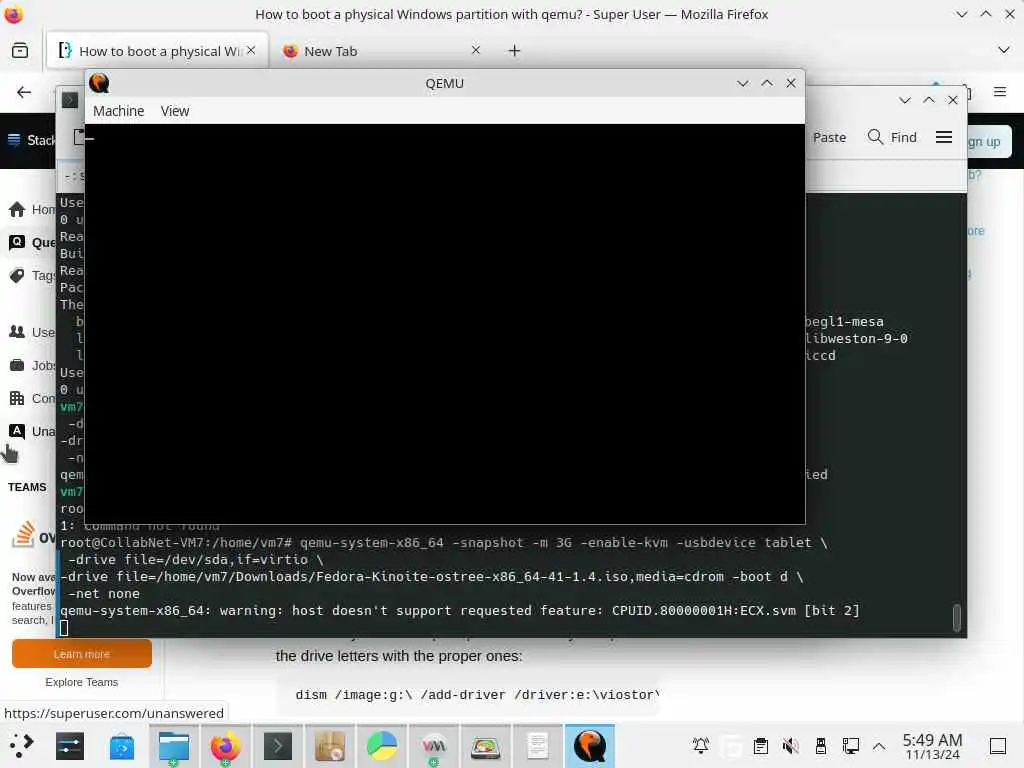Viewport: 1024px width, 768px height.
Task: Select the 'How to boot a physical Wi...' tab
Action: pyautogui.click(x=159, y=51)
